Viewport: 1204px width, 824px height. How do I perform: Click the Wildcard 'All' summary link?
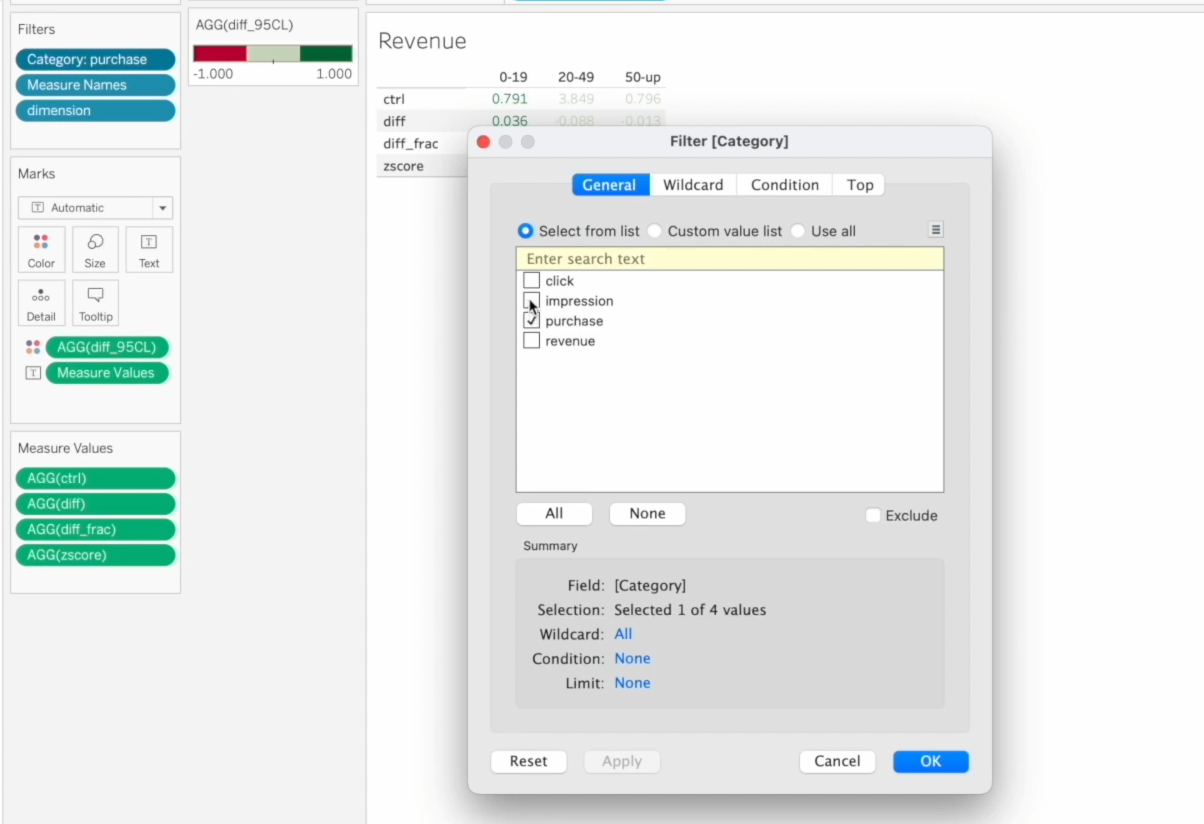623,634
